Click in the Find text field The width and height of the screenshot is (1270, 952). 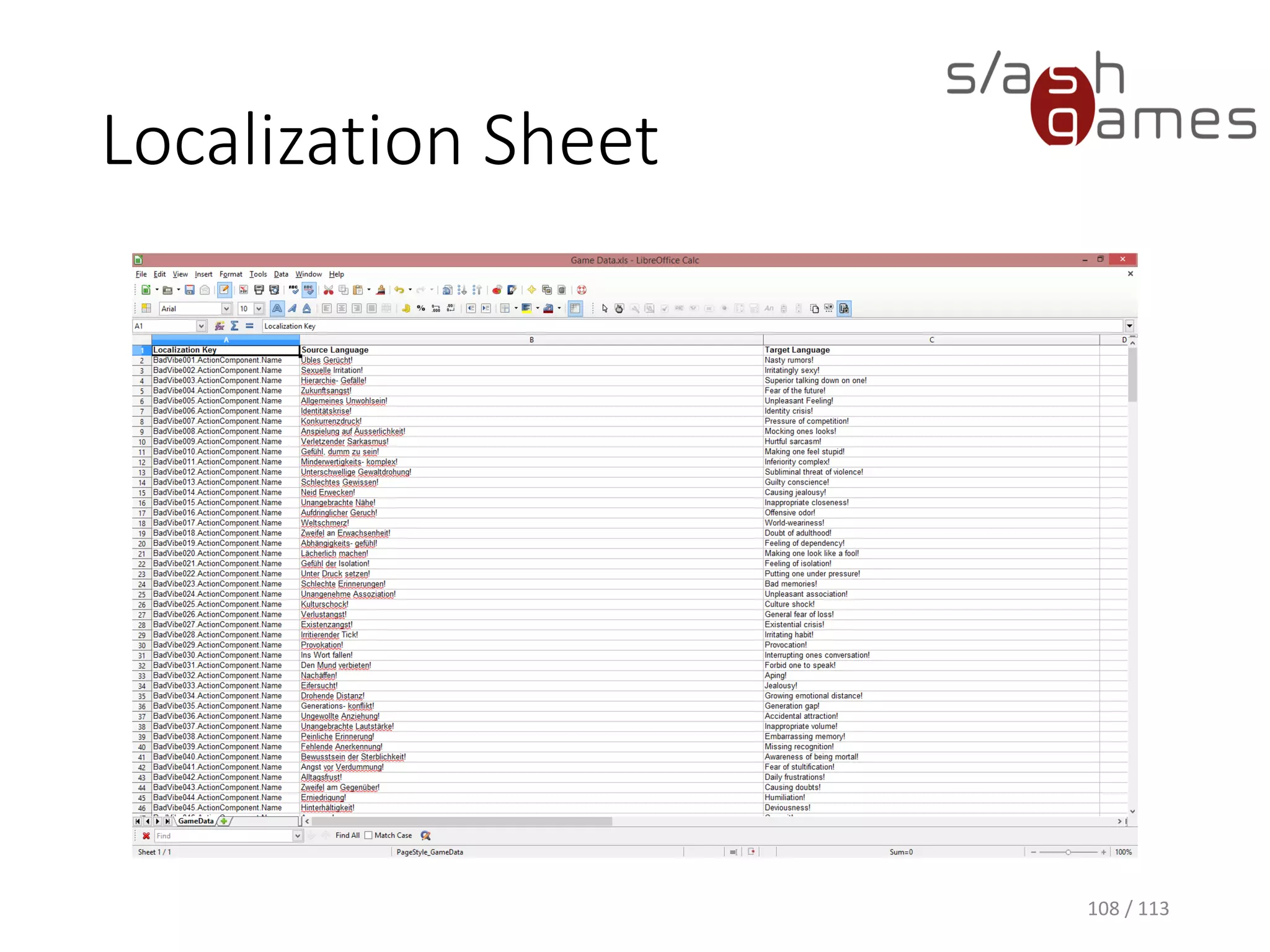click(x=223, y=835)
